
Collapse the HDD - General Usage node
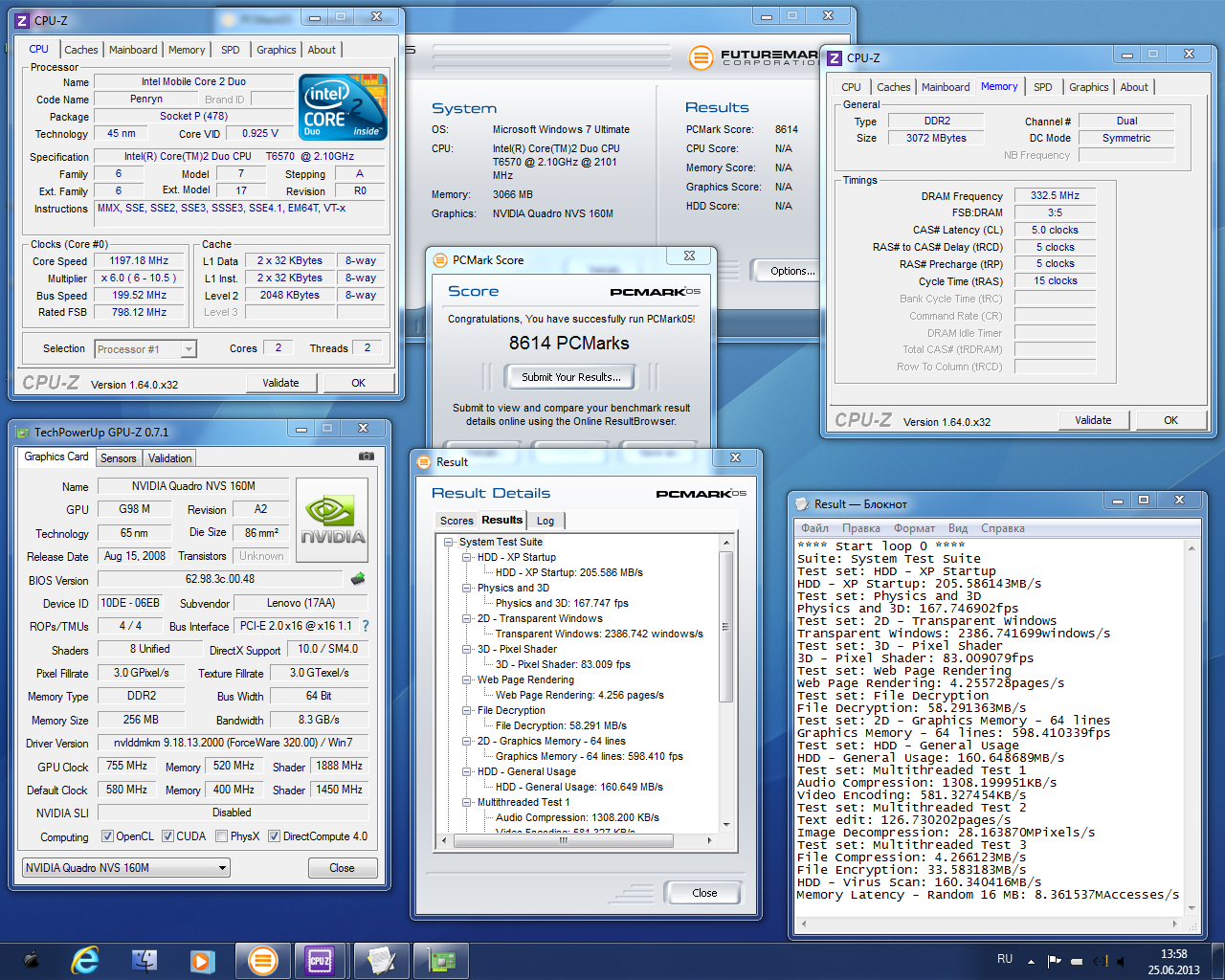466,771
